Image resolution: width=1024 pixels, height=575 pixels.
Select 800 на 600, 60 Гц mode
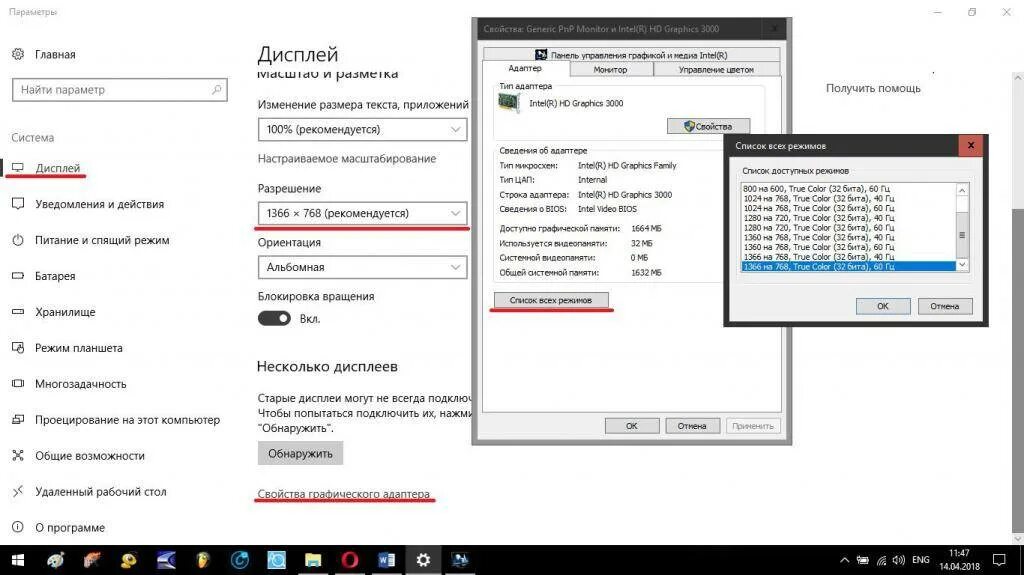point(848,188)
